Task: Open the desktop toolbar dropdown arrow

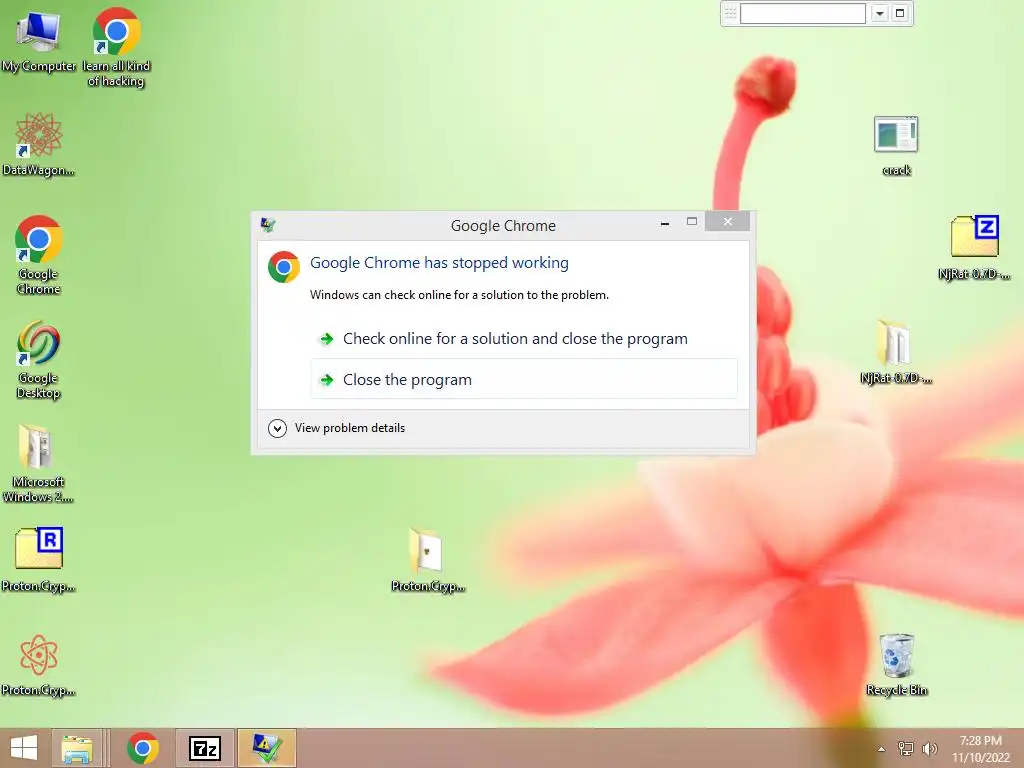Action: pos(880,13)
